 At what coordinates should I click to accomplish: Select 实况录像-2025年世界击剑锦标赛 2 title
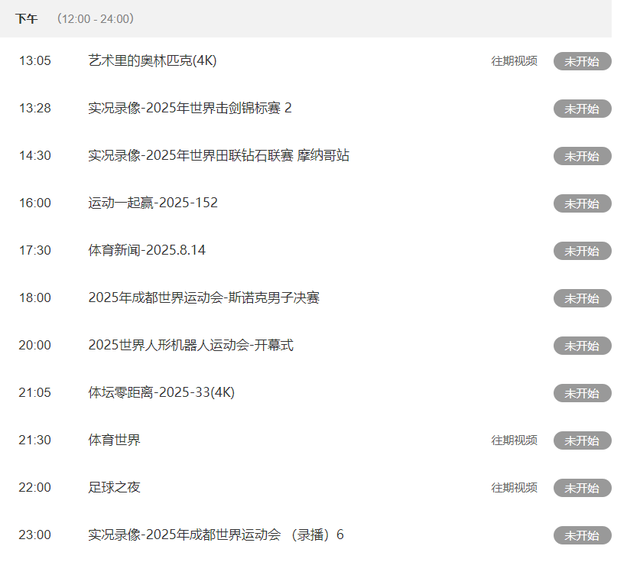190,108
